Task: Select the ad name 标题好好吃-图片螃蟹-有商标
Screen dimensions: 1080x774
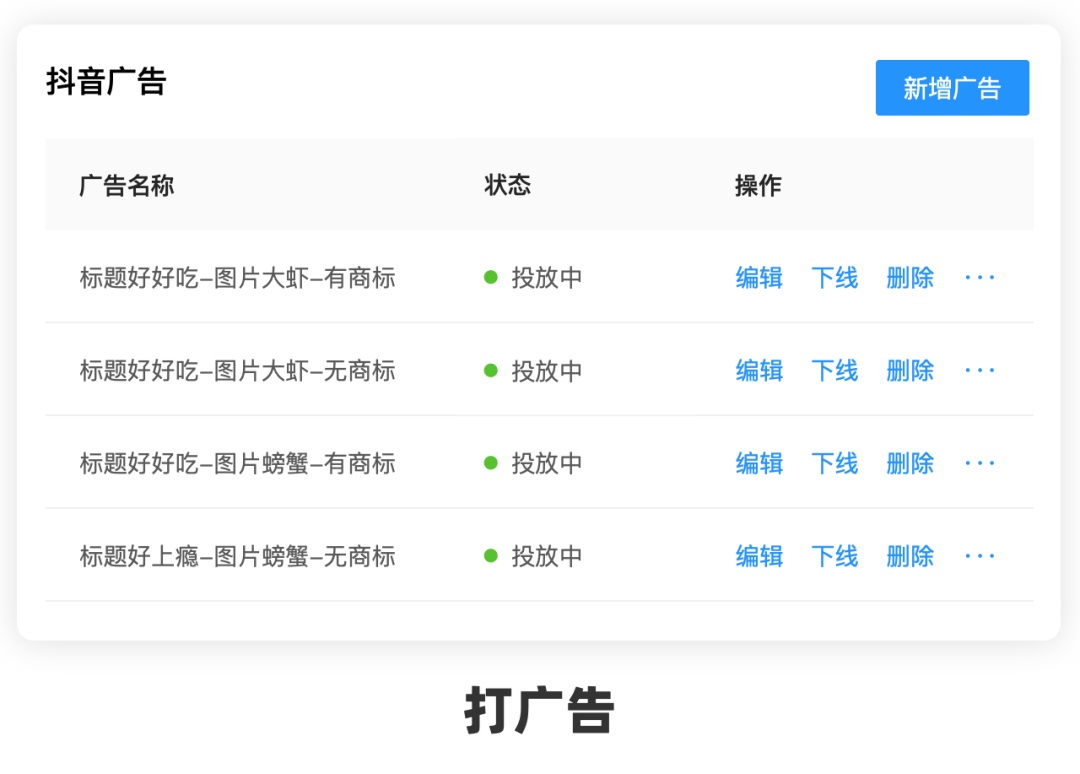Action: 238,463
